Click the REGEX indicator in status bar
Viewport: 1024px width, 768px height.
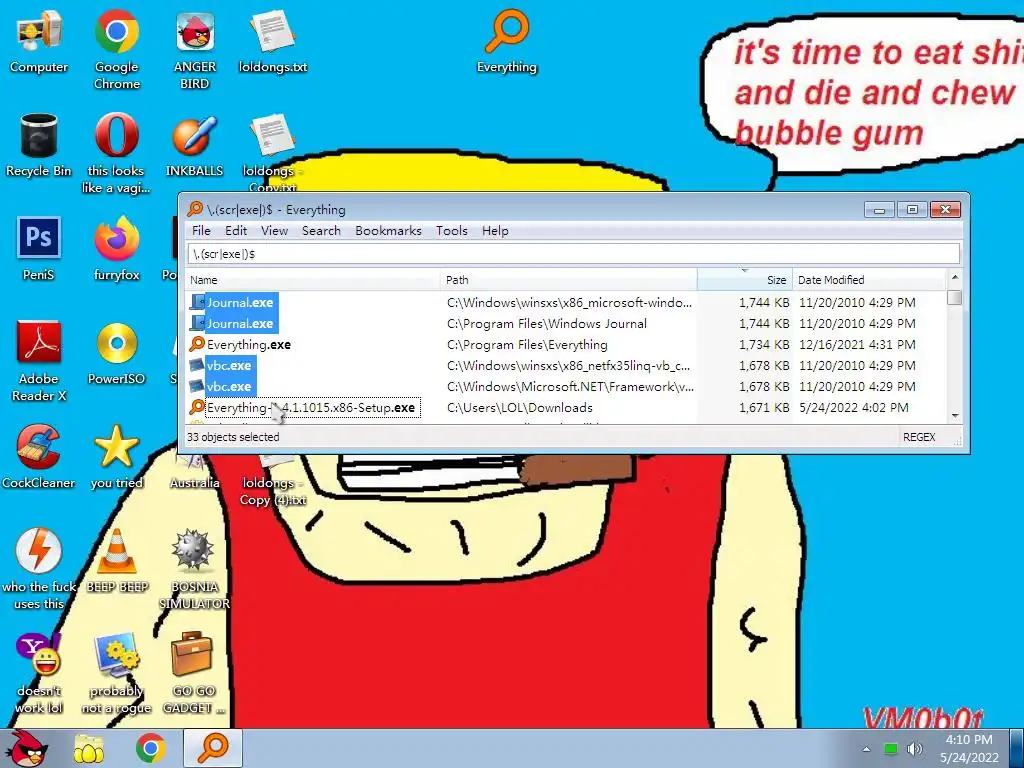919,437
